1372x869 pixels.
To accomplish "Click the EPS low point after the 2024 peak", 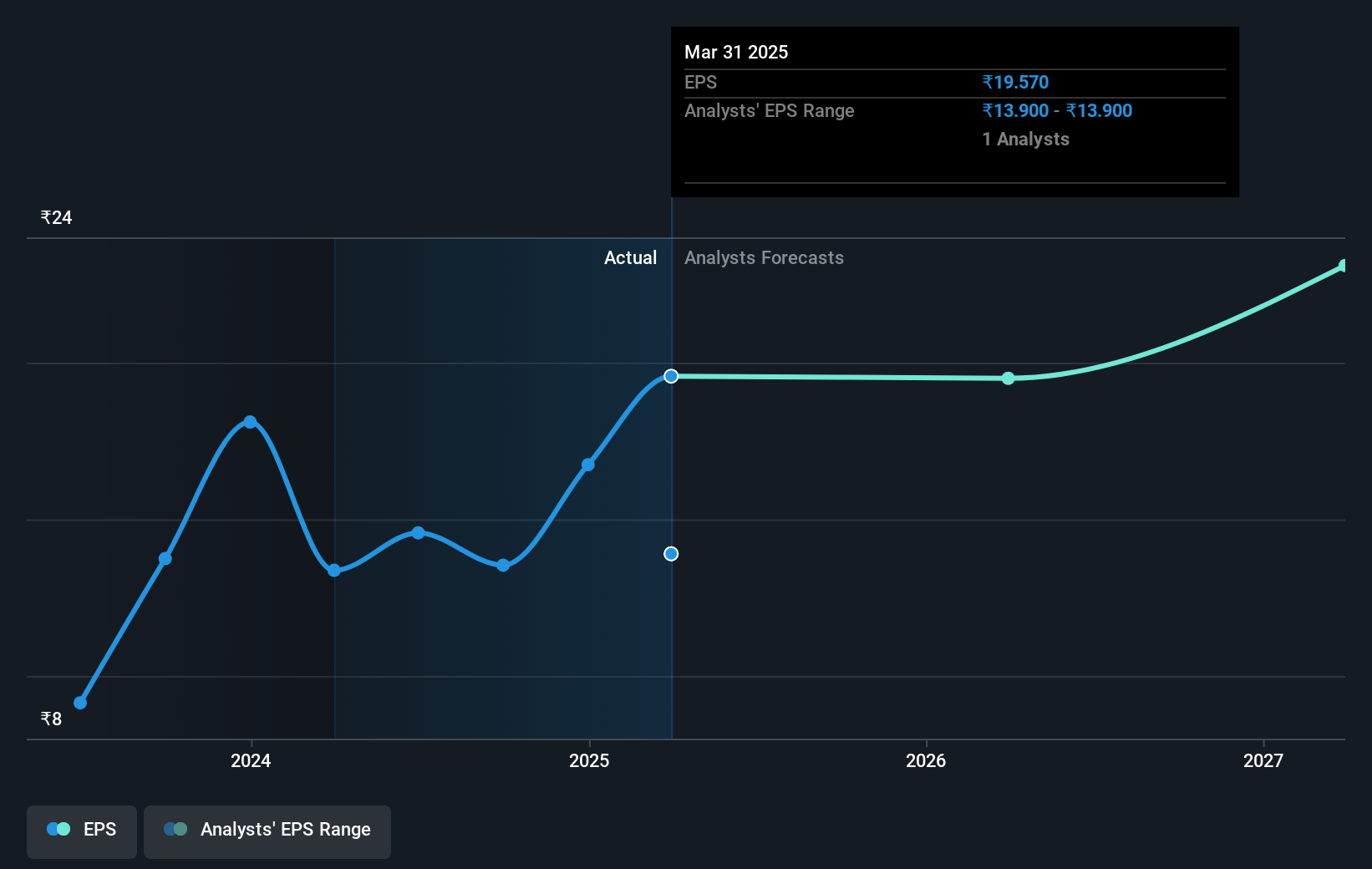I will coord(334,571).
